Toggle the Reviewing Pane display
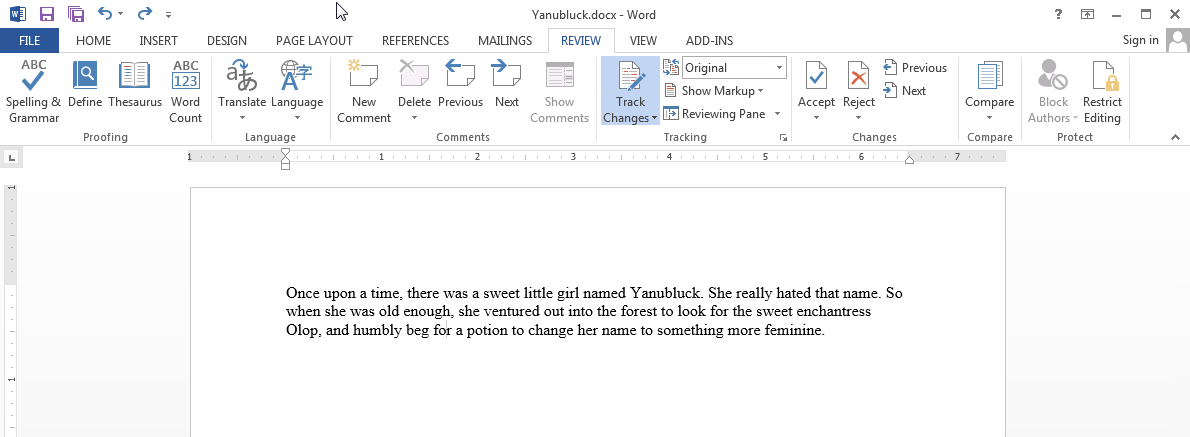The image size is (1190, 437). point(714,114)
